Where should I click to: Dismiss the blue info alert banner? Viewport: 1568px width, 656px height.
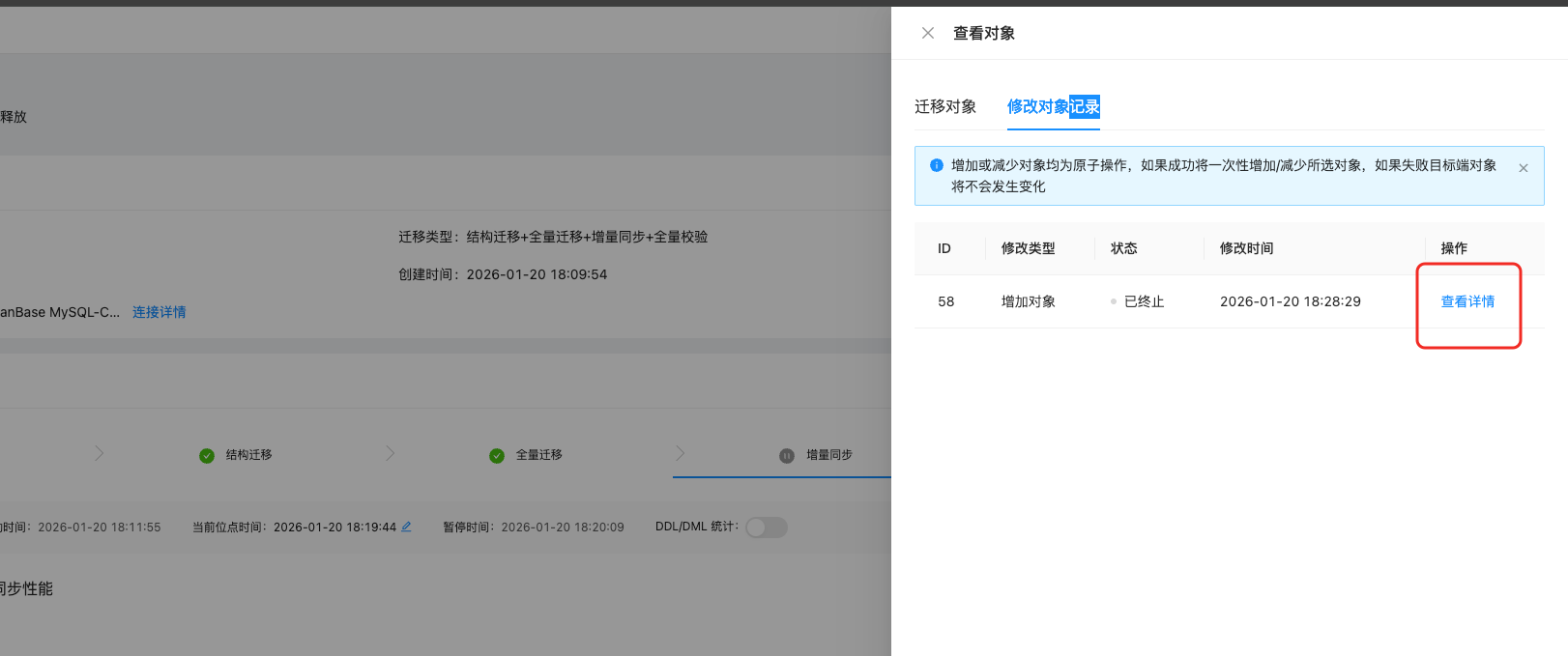(1523, 168)
